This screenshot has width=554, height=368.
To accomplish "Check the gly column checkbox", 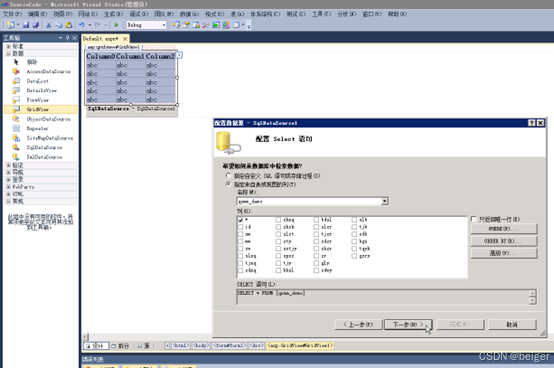I will coord(316,263).
